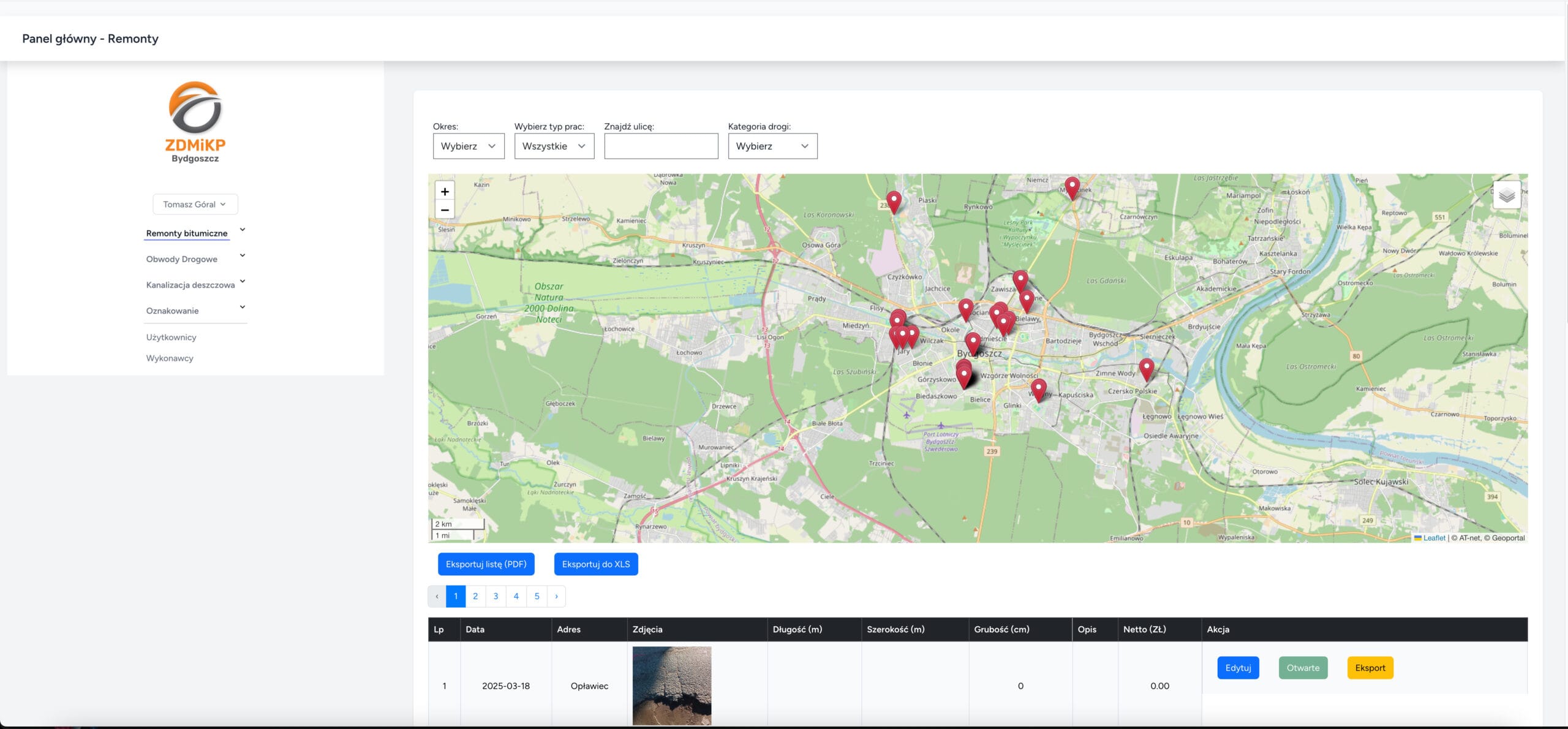Open the map layers control
The image size is (1568, 729).
coord(1507,195)
